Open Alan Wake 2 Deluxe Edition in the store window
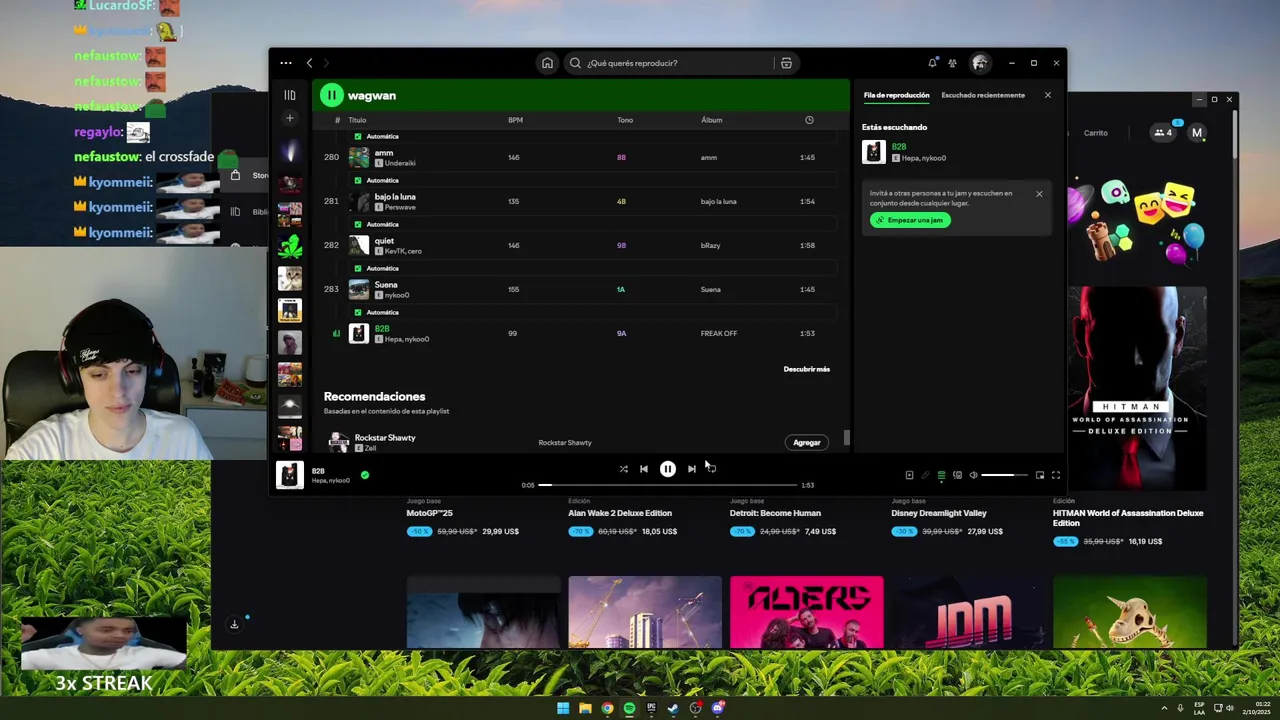 point(620,513)
